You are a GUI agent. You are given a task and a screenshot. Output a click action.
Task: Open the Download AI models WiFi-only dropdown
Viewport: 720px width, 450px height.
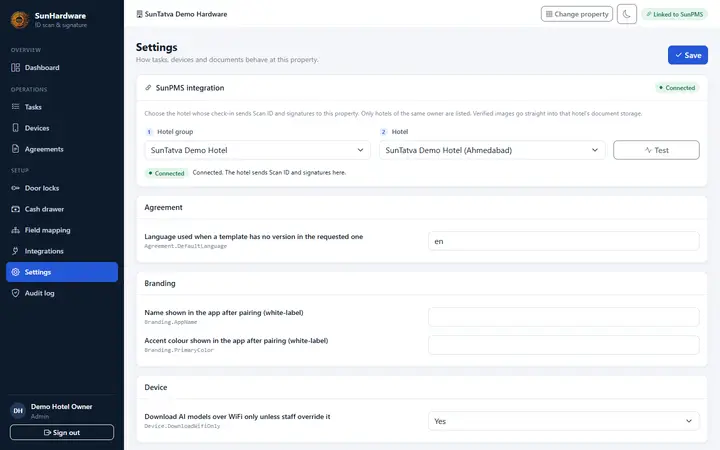(563, 421)
